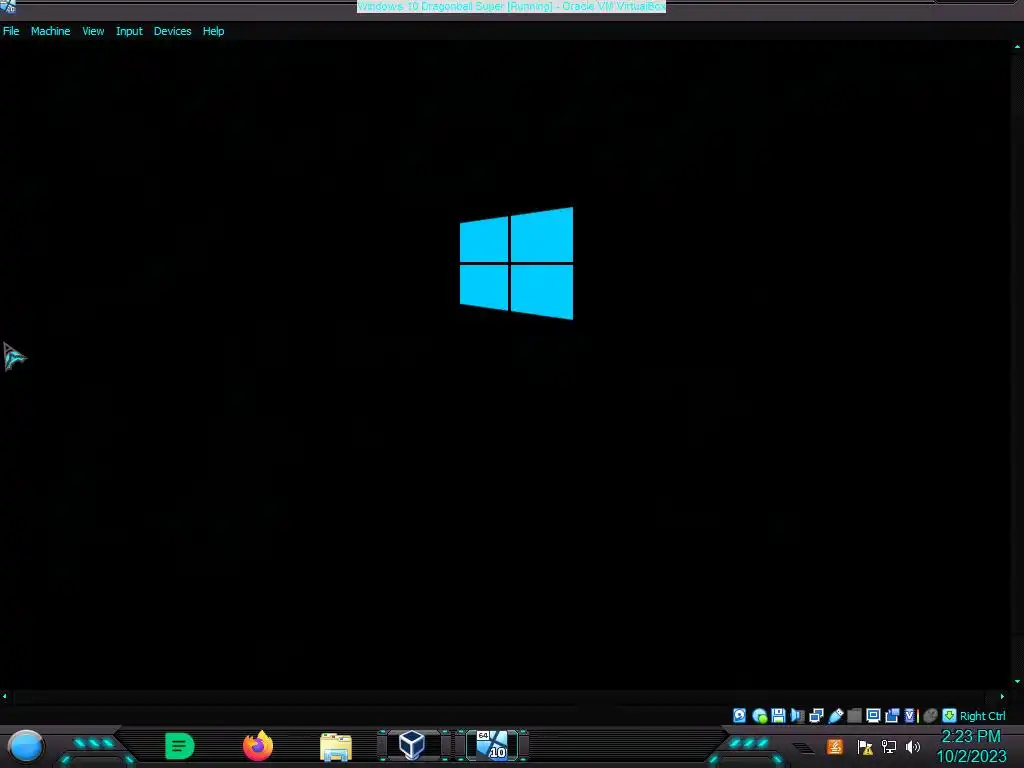Click the floppy disk status icon
The height and width of the screenshot is (768, 1024).
coord(778,716)
